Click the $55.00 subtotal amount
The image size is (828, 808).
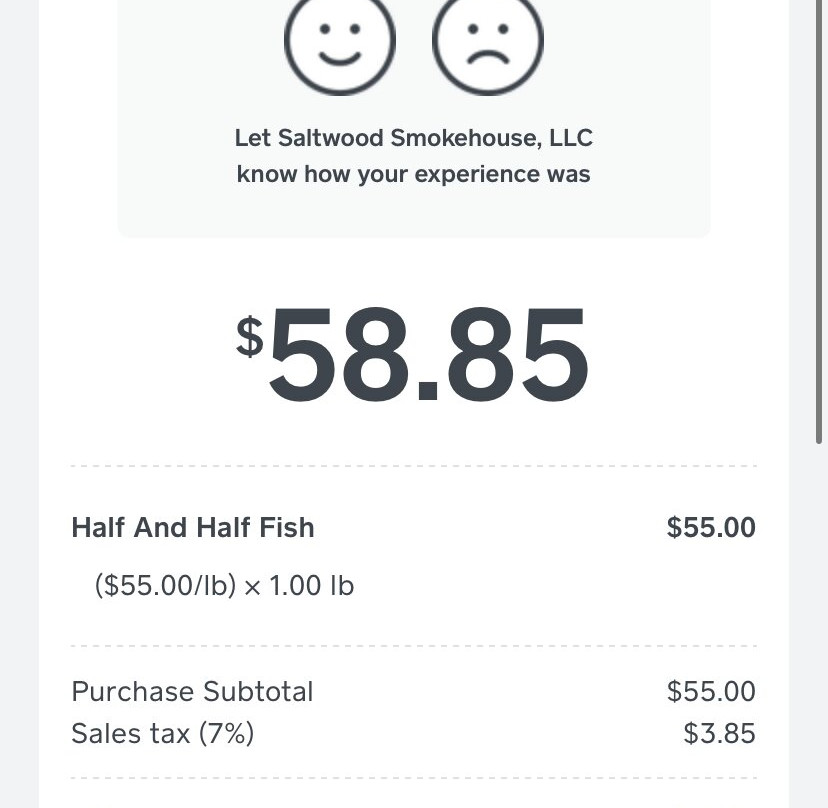(711, 691)
